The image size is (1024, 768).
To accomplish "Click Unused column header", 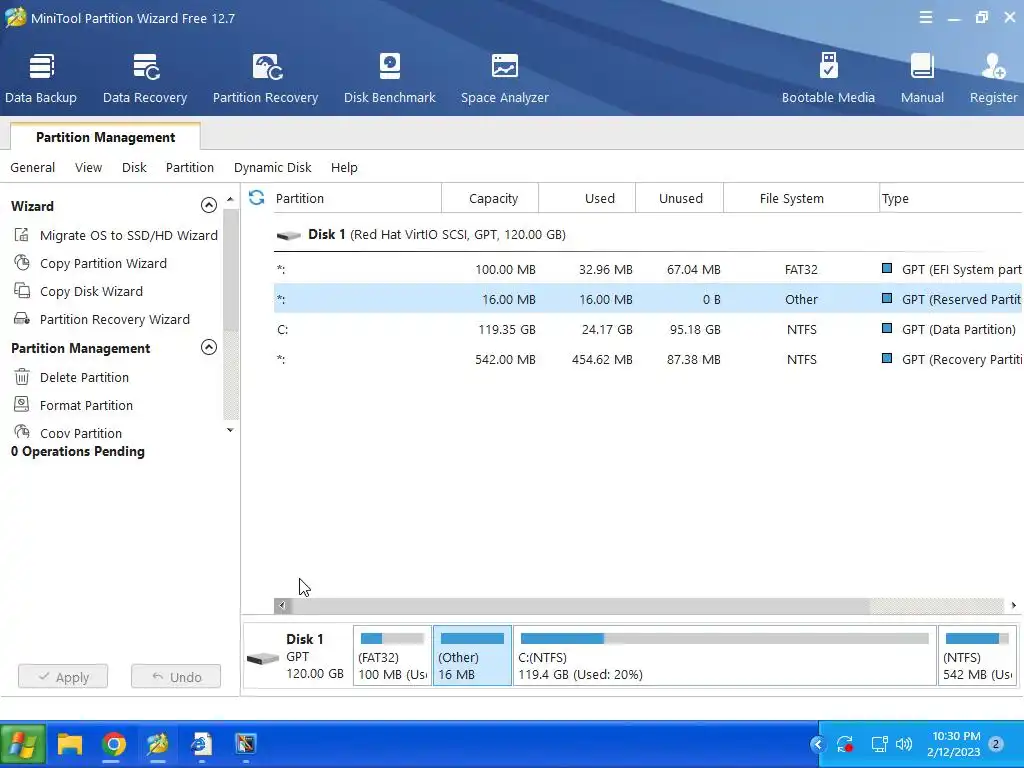I will click(x=680, y=198).
